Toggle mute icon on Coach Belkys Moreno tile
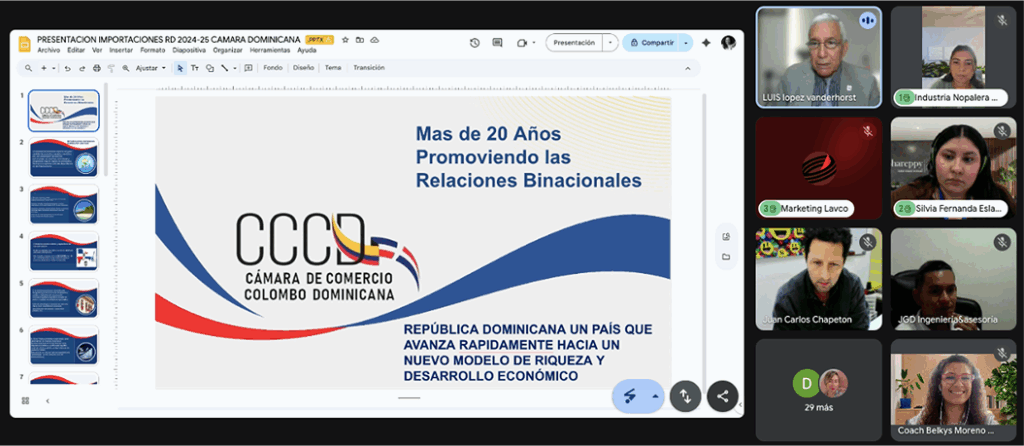This screenshot has height=446, width=1024. click(x=1002, y=353)
